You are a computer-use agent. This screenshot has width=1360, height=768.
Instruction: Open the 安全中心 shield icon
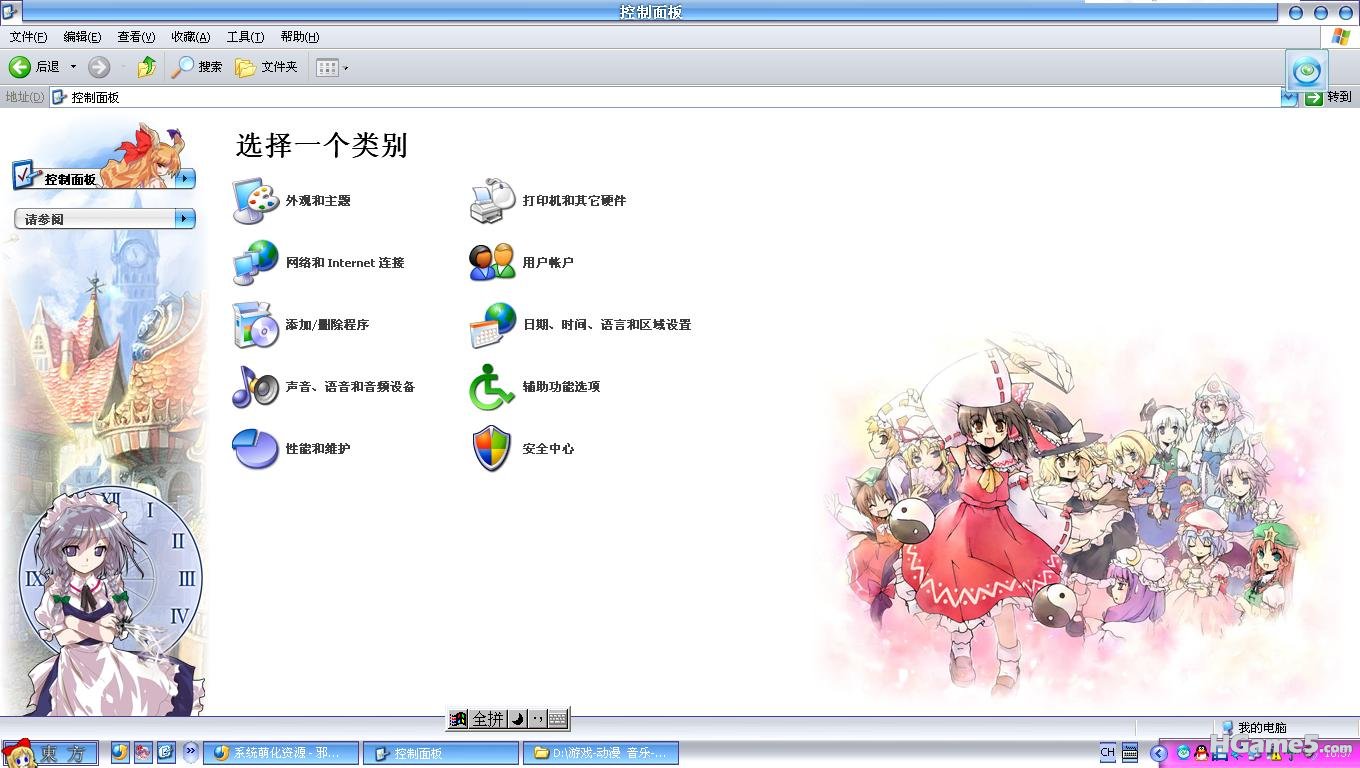click(493, 449)
